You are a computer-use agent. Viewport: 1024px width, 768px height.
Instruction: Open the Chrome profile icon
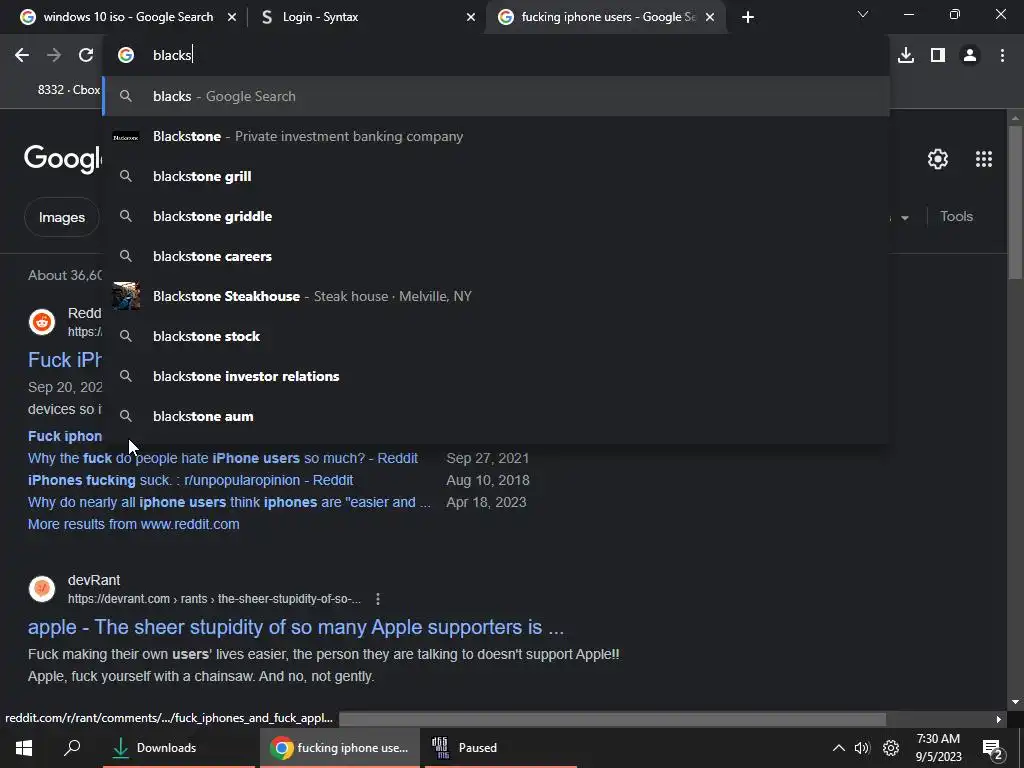pos(970,56)
